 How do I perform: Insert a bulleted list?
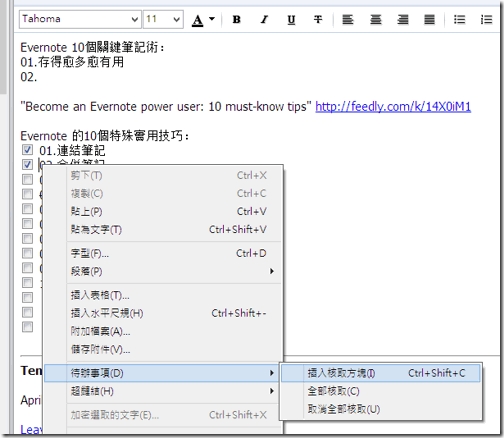coord(459,20)
